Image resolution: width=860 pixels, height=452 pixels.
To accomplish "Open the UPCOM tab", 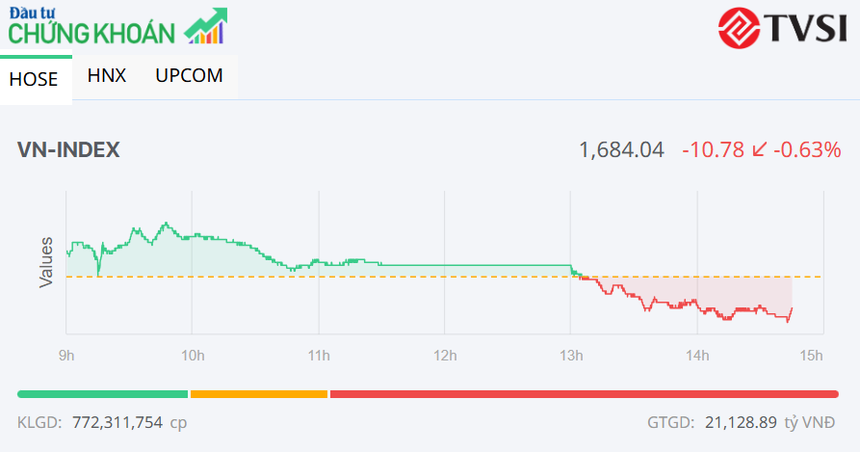I will point(189,75).
